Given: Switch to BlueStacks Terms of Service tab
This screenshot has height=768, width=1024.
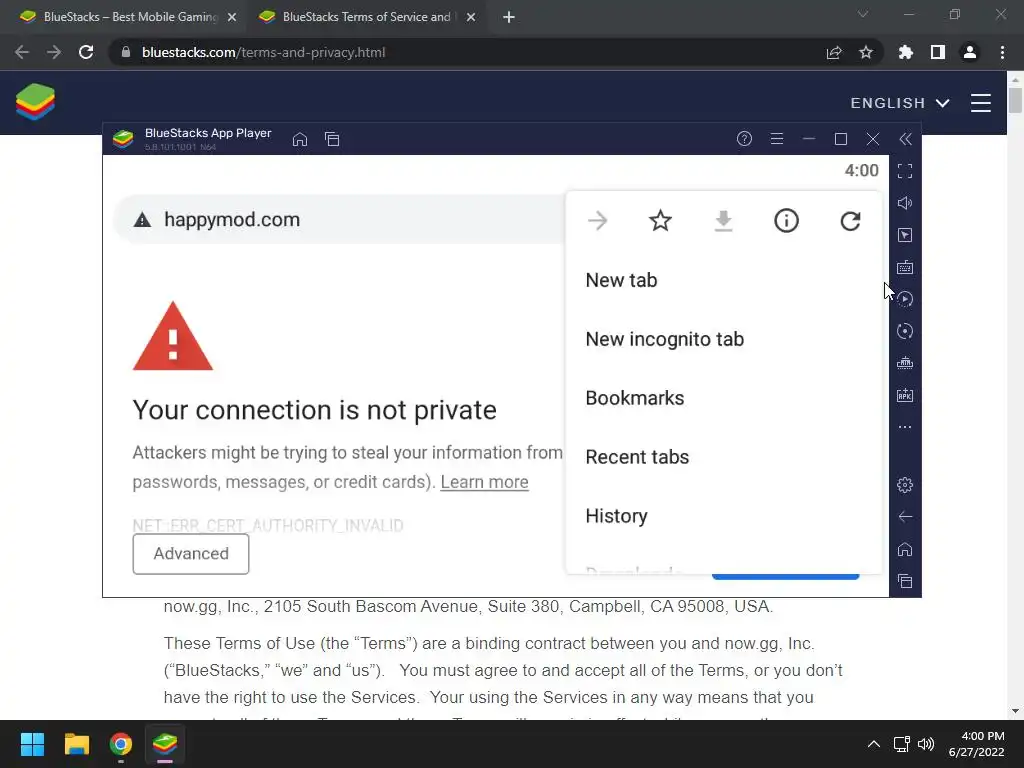Looking at the screenshot, I should [366, 17].
